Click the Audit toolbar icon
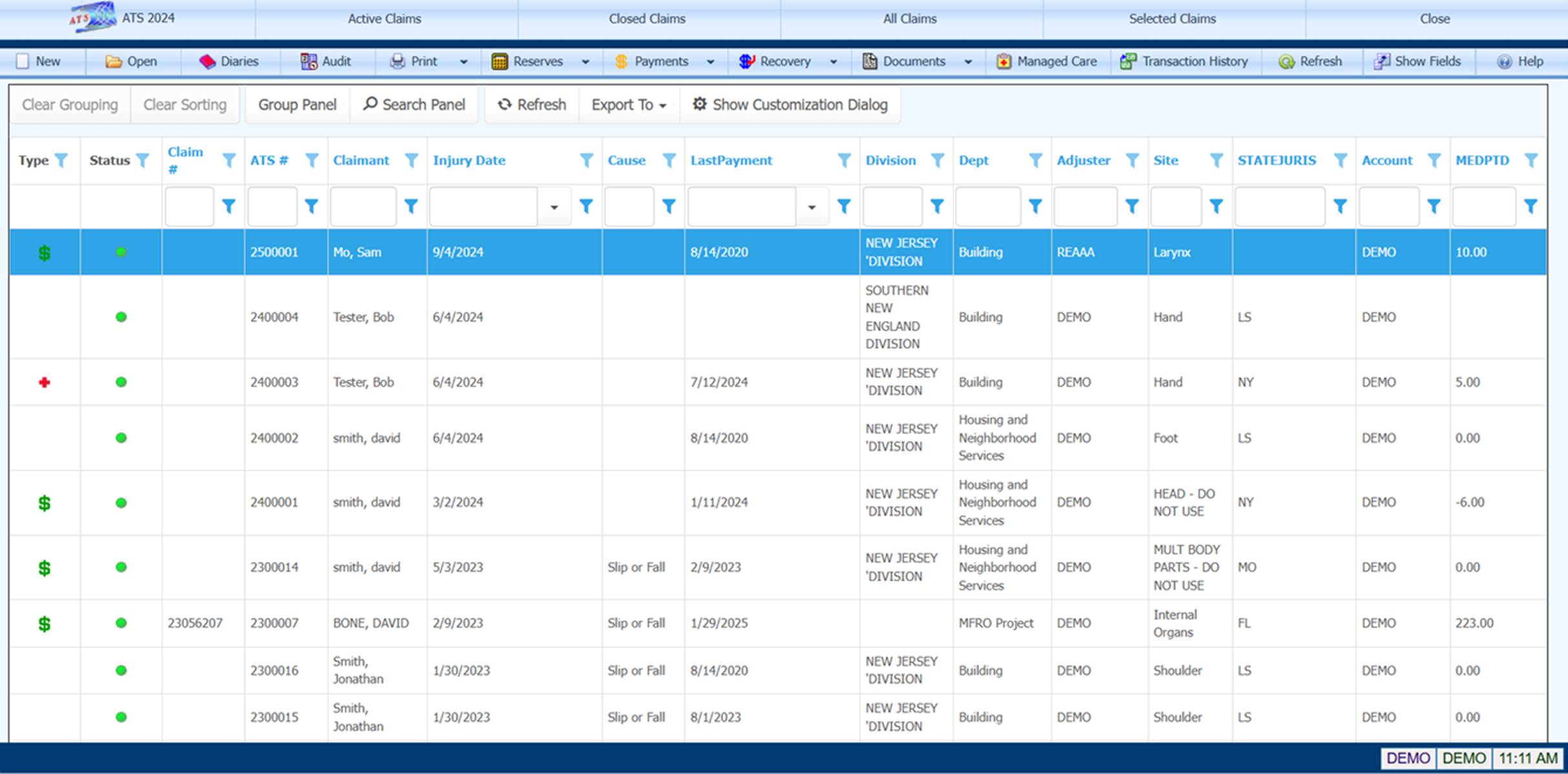1568x774 pixels. [309, 61]
